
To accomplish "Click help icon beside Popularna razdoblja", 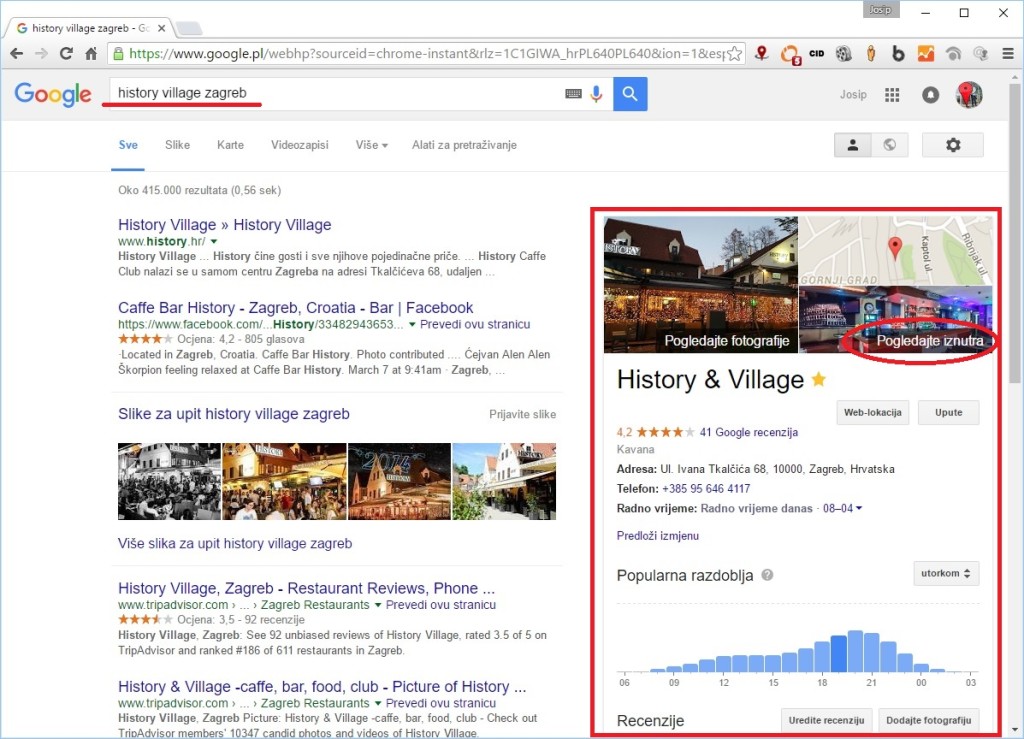I will pyautogui.click(x=767, y=575).
